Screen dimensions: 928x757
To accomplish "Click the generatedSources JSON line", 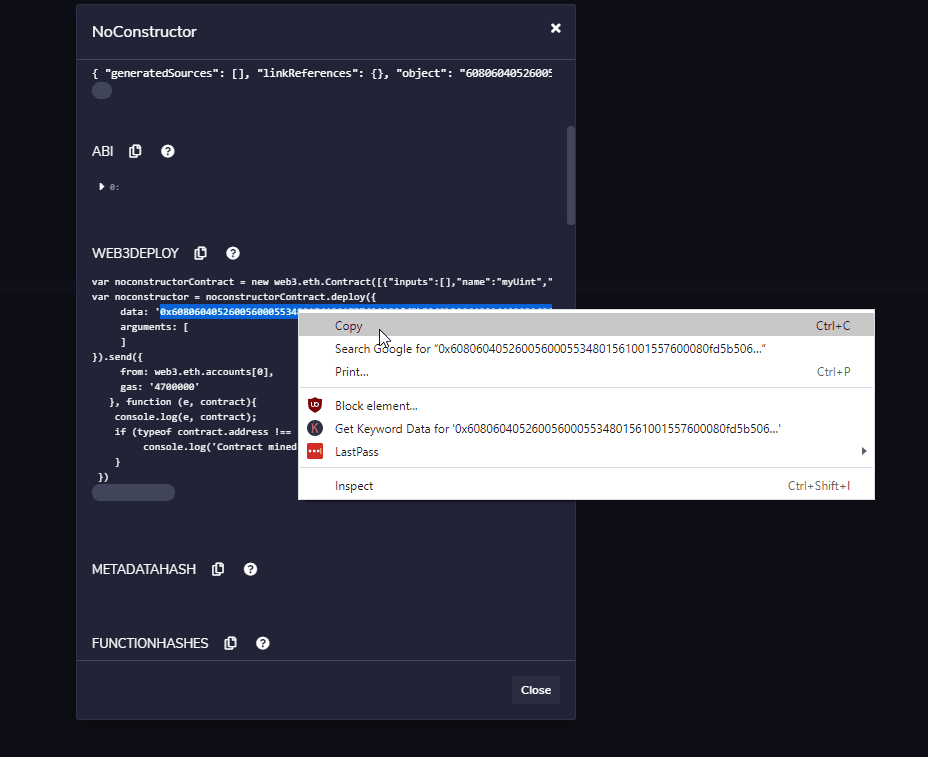I will point(322,73).
